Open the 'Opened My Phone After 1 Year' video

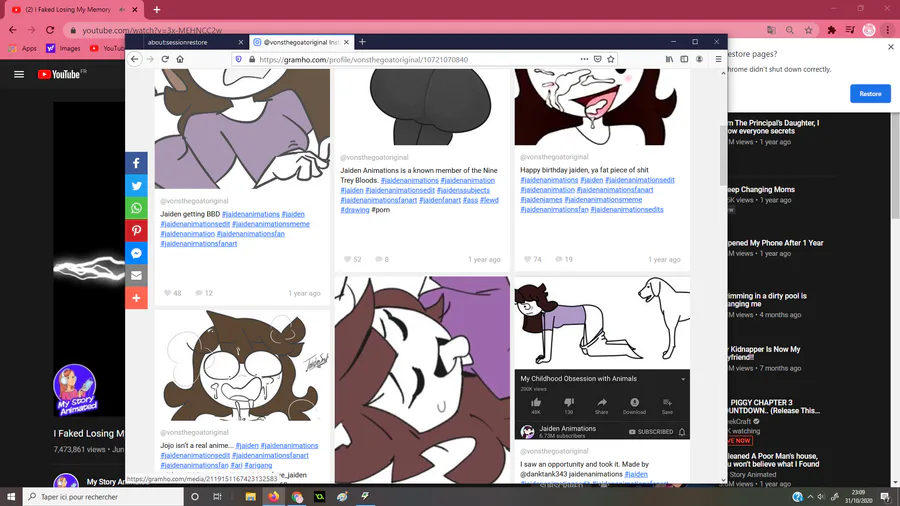[x=775, y=243]
